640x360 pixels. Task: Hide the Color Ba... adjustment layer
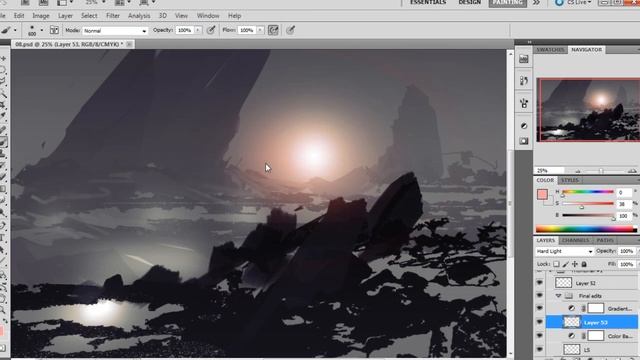(x=540, y=336)
